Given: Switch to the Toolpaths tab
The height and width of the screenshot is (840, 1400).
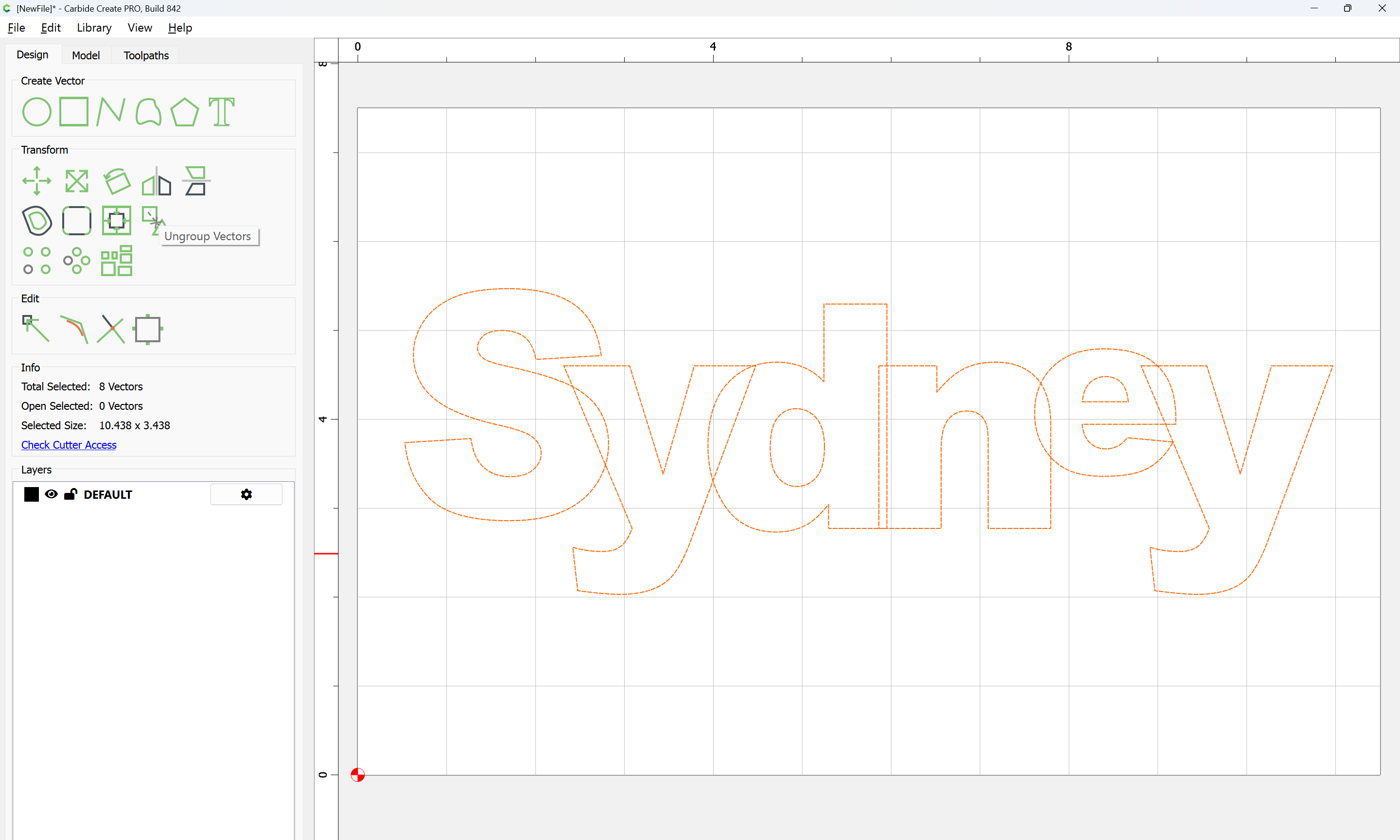Looking at the screenshot, I should click(x=146, y=55).
